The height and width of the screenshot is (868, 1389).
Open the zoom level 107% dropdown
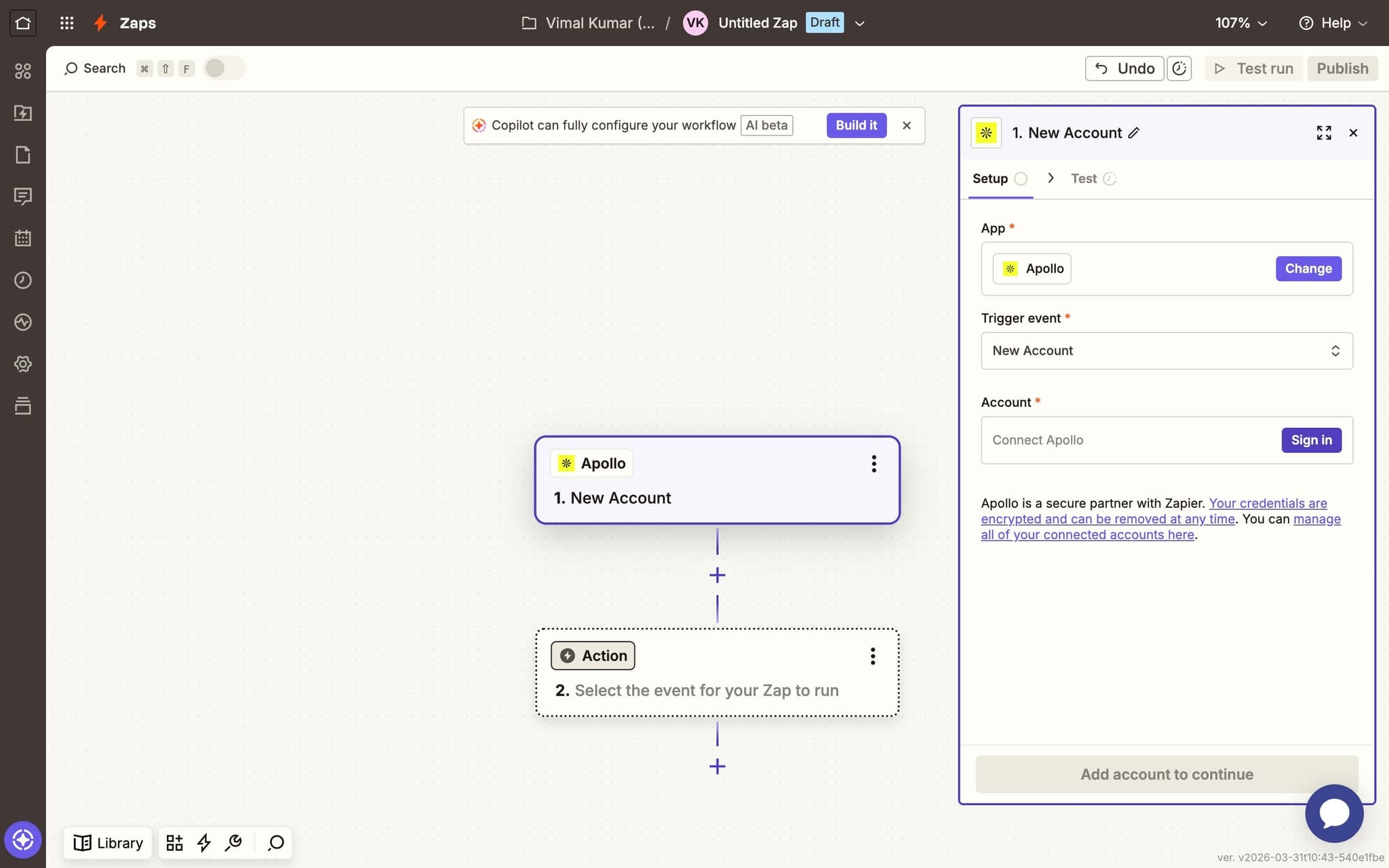[1238, 23]
